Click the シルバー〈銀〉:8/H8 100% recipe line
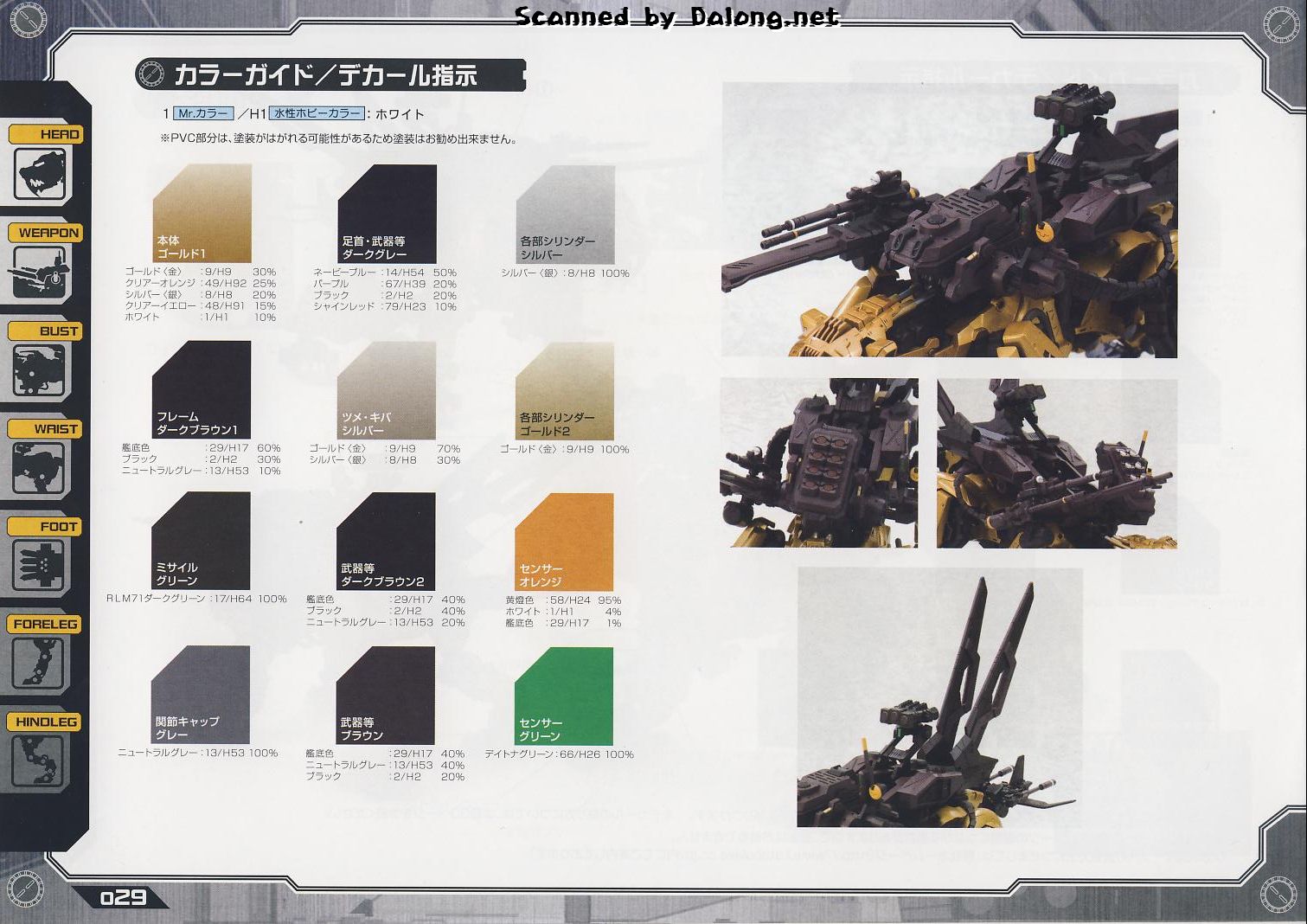1307x924 pixels. coord(566,273)
